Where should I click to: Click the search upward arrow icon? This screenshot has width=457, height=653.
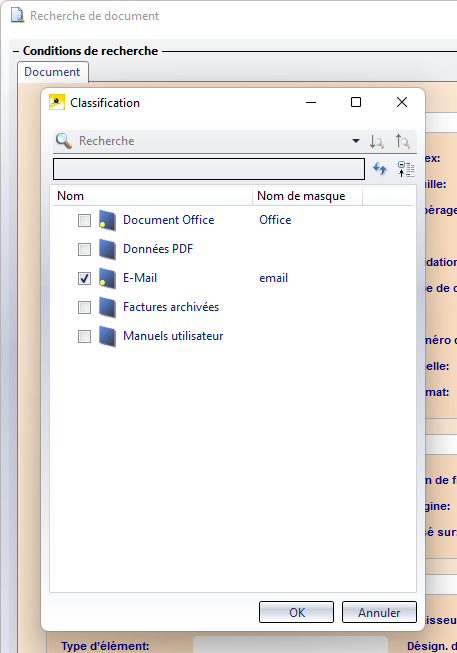click(402, 141)
